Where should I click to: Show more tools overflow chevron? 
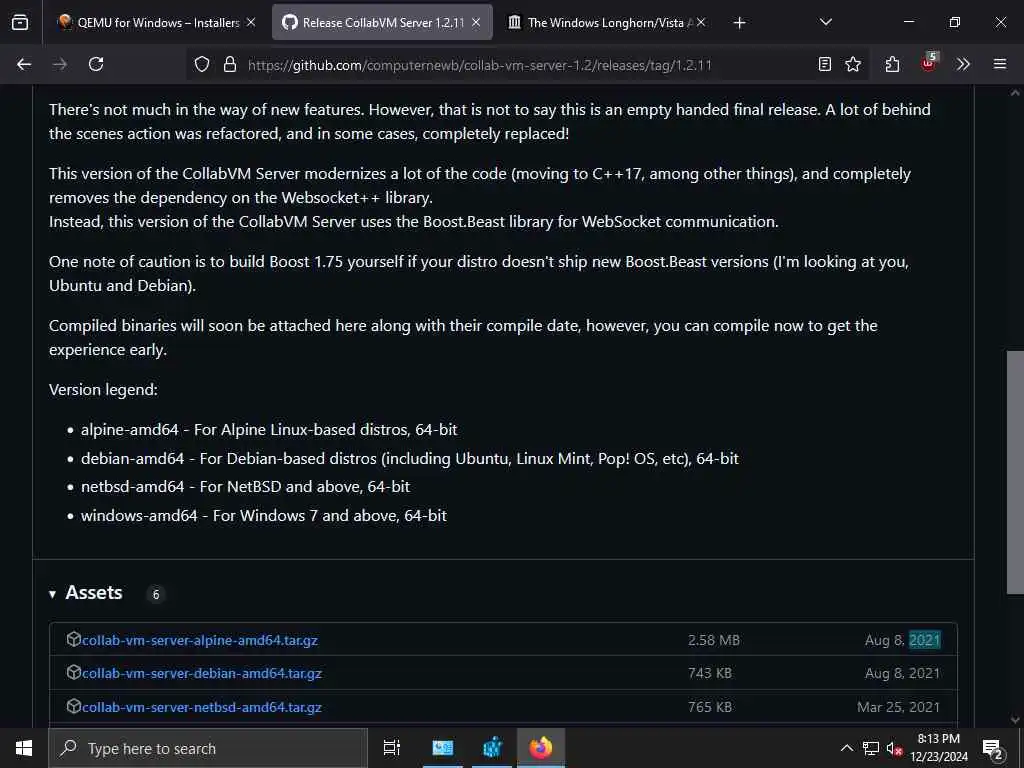[963, 64]
